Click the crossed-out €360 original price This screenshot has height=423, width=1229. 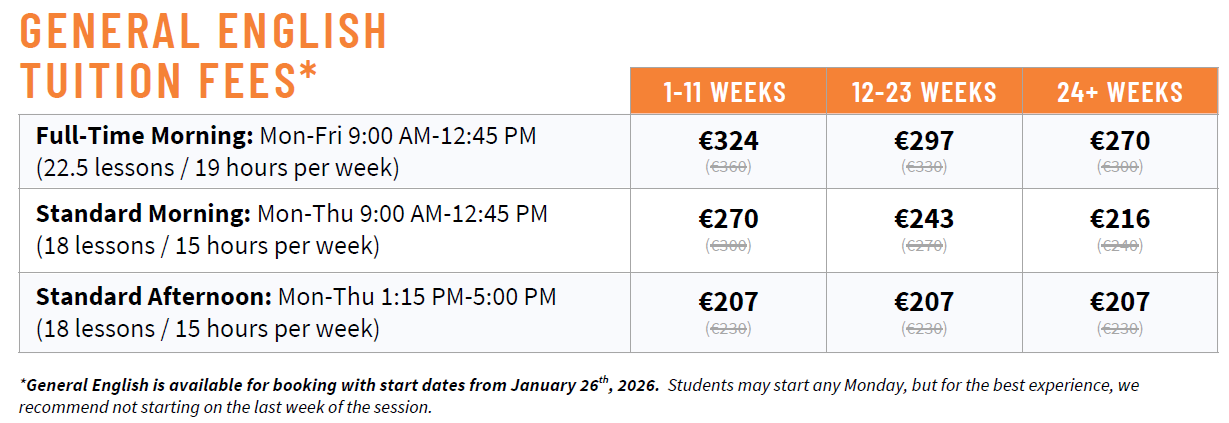click(728, 167)
